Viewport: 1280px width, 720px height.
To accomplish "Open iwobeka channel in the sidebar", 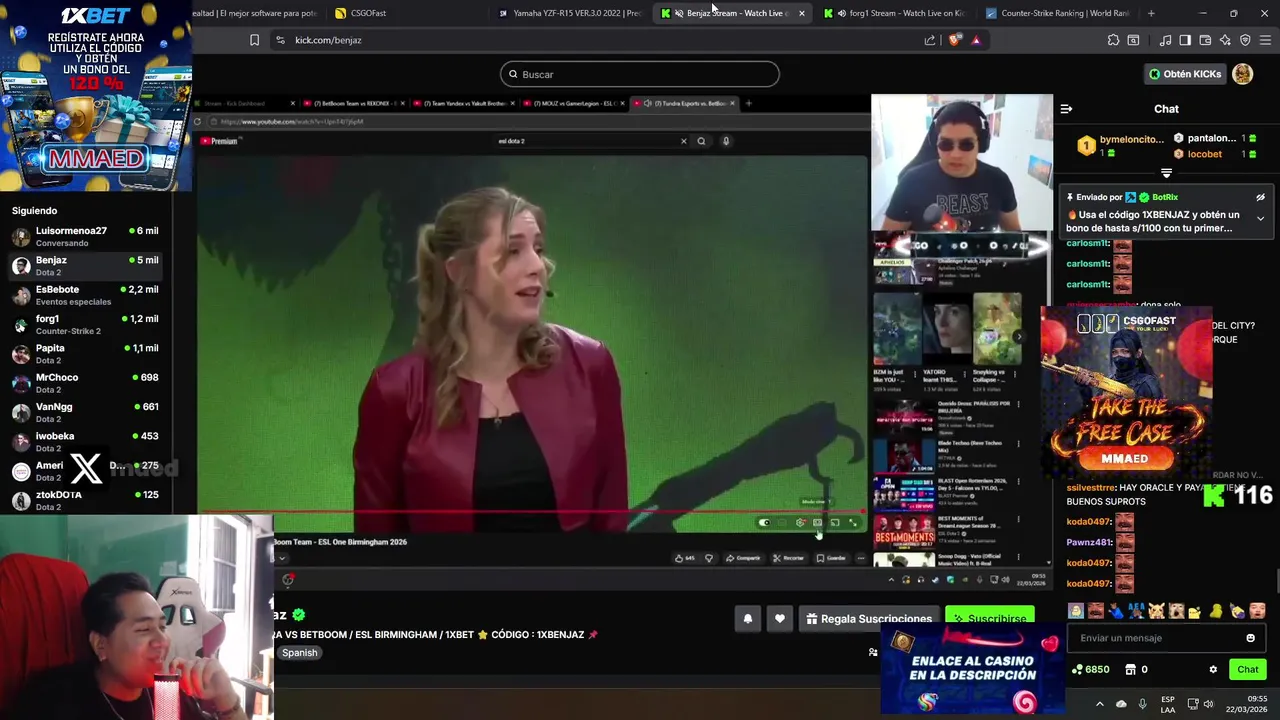I will pyautogui.click(x=86, y=441).
